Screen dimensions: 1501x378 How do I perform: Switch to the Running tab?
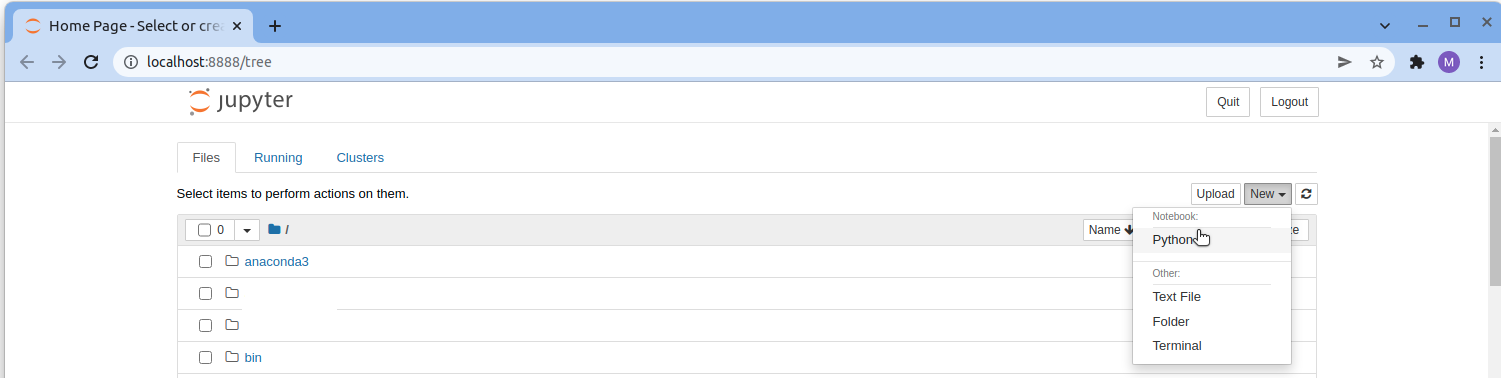point(278,158)
